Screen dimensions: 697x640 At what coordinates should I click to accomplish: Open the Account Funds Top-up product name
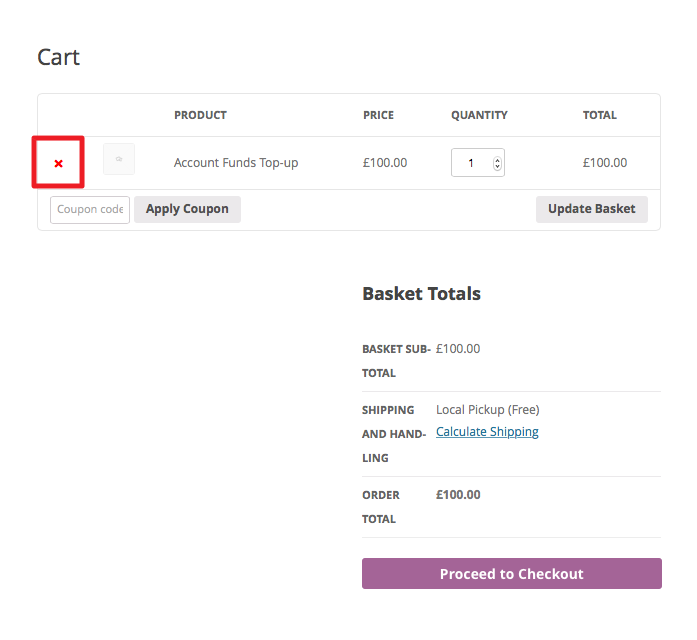pos(236,163)
